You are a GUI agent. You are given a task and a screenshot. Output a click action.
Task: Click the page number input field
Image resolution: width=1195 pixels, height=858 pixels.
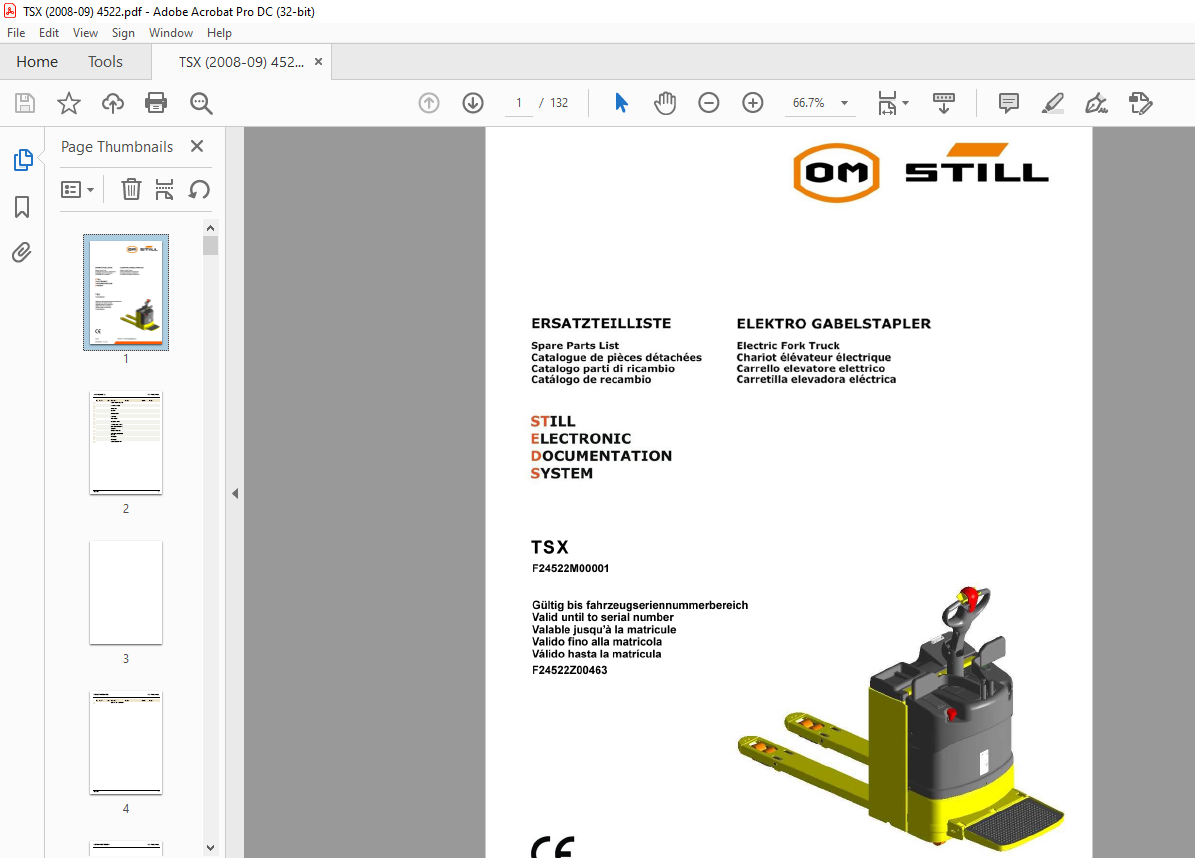point(519,103)
